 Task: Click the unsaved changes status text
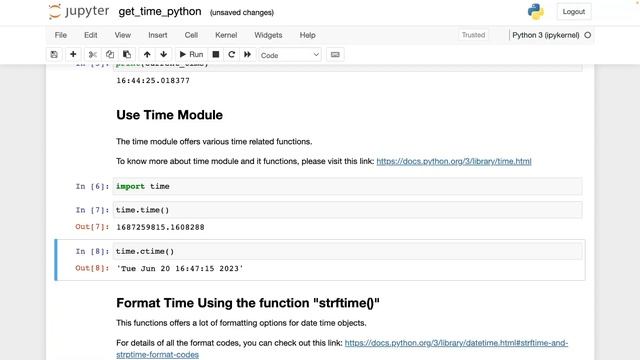242,13
